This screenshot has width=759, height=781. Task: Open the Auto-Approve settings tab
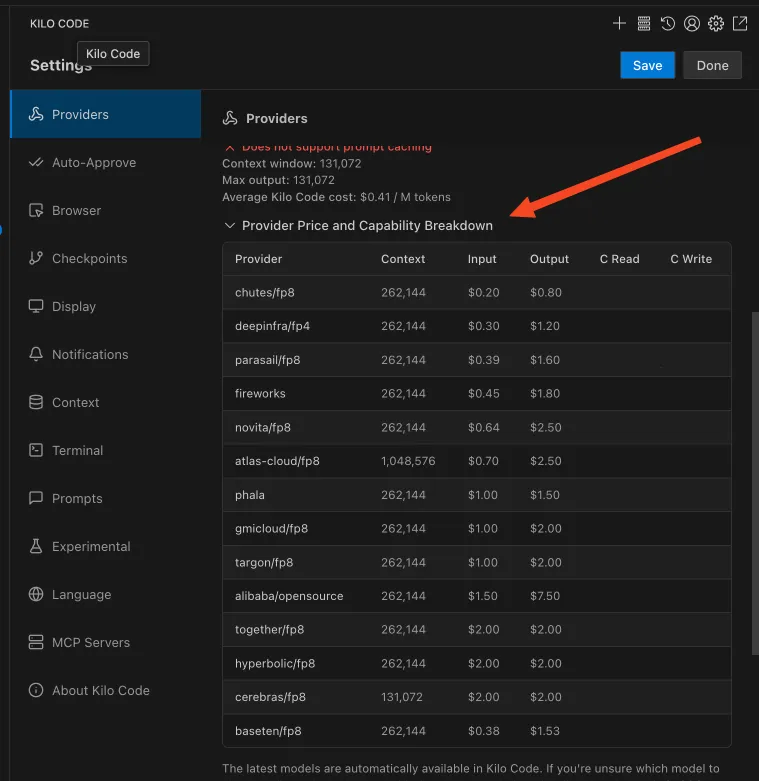[93, 162]
